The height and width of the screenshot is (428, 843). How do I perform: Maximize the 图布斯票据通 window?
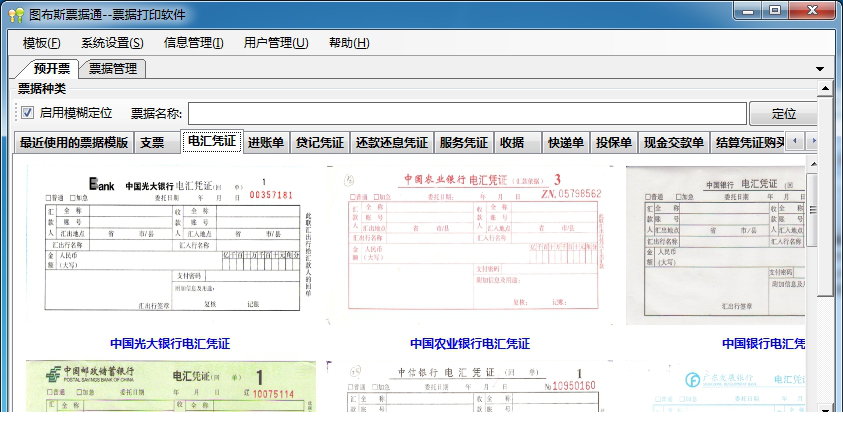(x=775, y=11)
